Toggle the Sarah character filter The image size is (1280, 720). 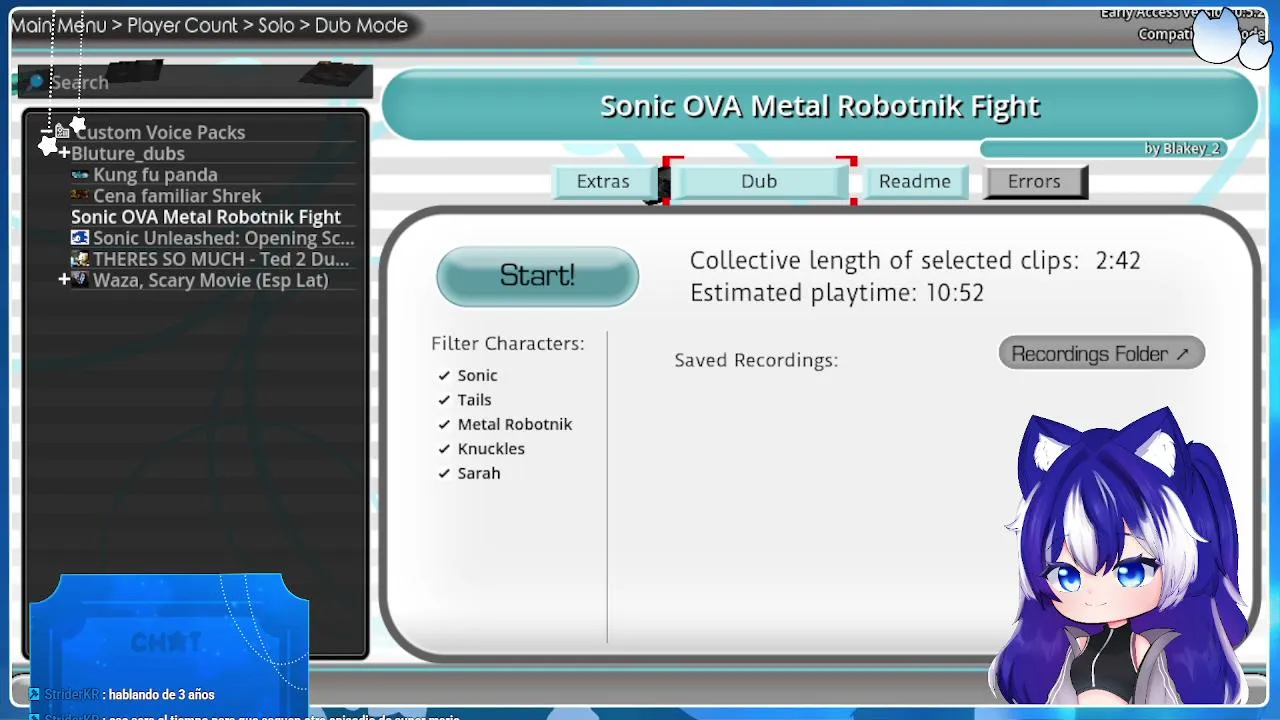[x=444, y=474]
